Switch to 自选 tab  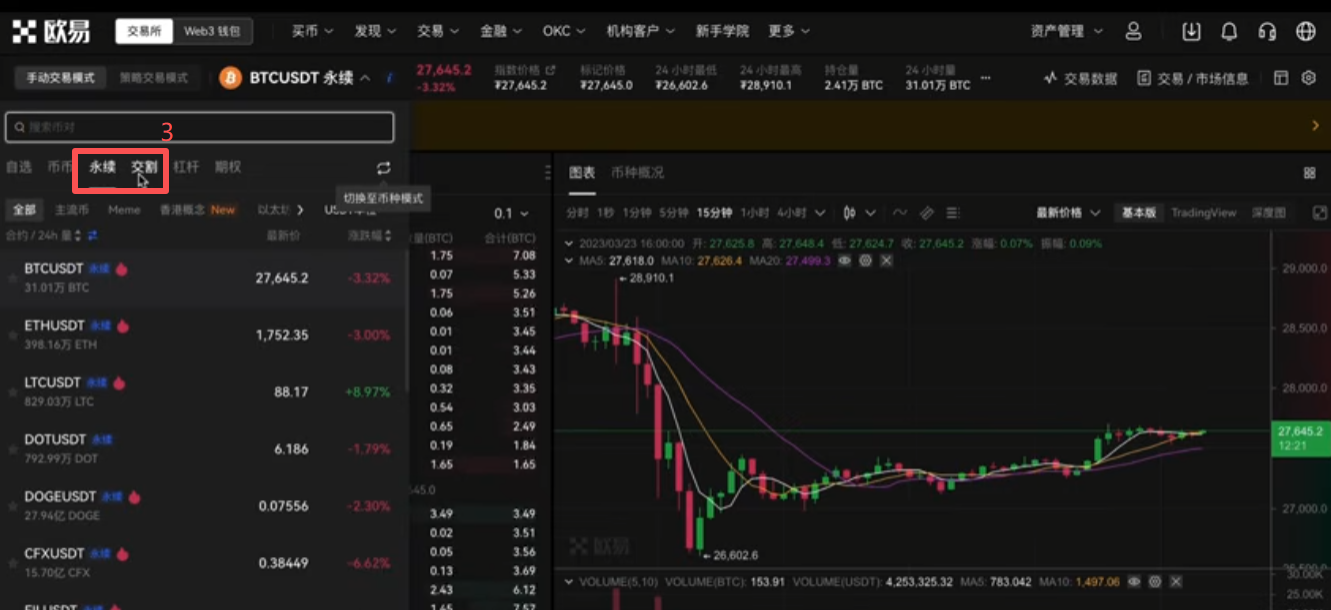pyautogui.click(x=18, y=167)
